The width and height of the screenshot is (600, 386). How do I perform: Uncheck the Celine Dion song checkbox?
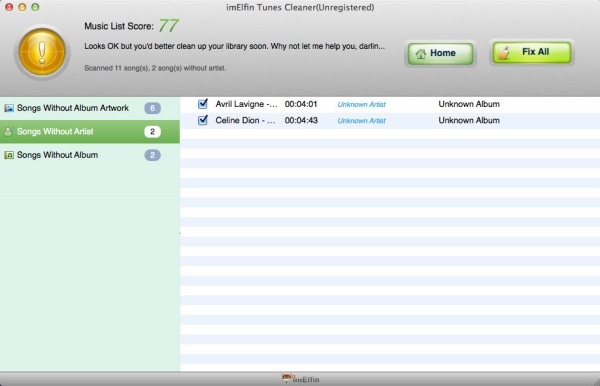(203, 120)
